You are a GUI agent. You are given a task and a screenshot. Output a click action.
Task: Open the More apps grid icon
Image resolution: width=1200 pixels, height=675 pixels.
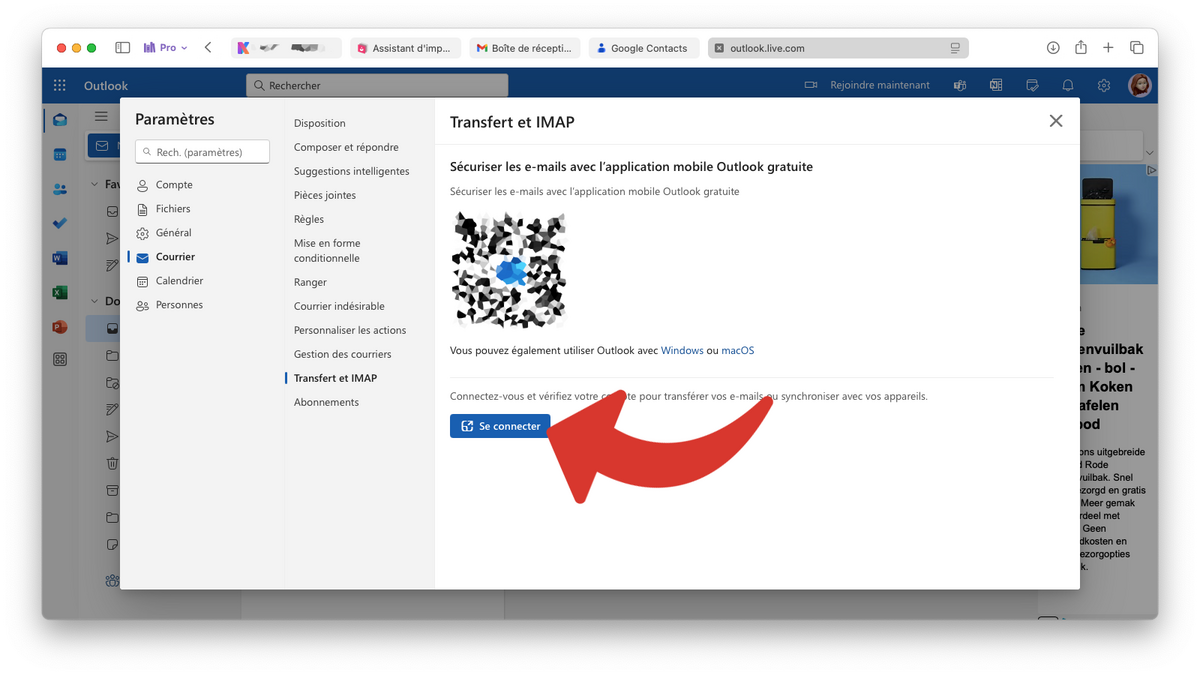(x=60, y=360)
